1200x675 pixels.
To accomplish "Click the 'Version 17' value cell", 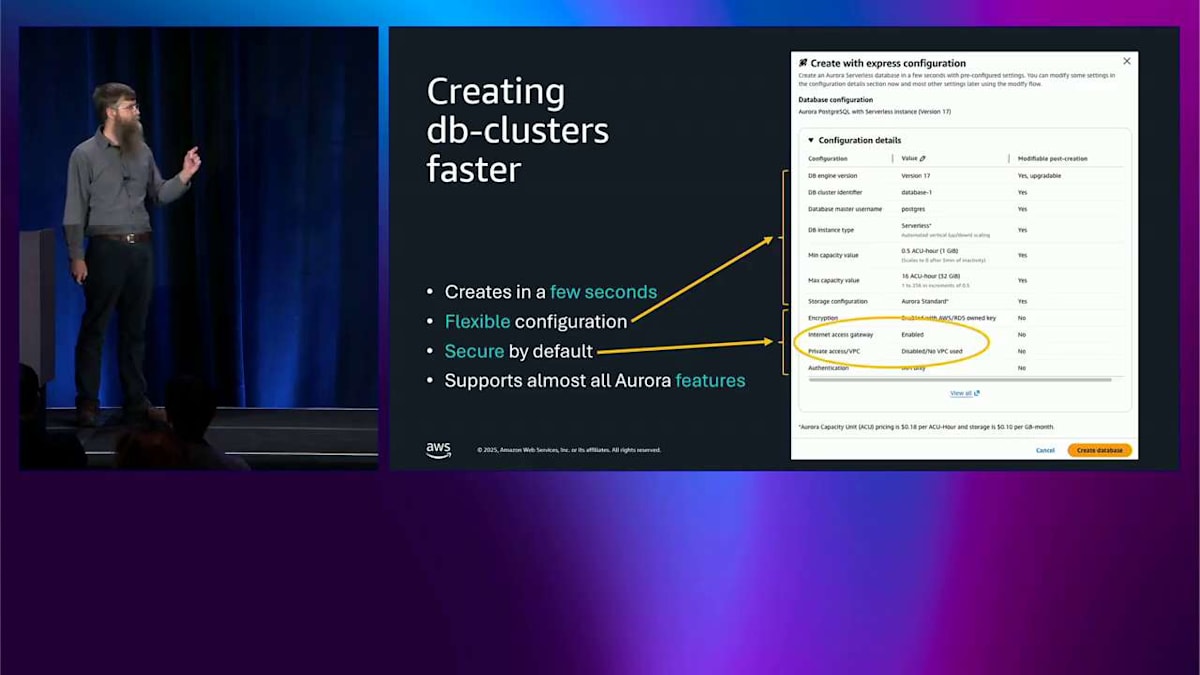I will (916, 175).
